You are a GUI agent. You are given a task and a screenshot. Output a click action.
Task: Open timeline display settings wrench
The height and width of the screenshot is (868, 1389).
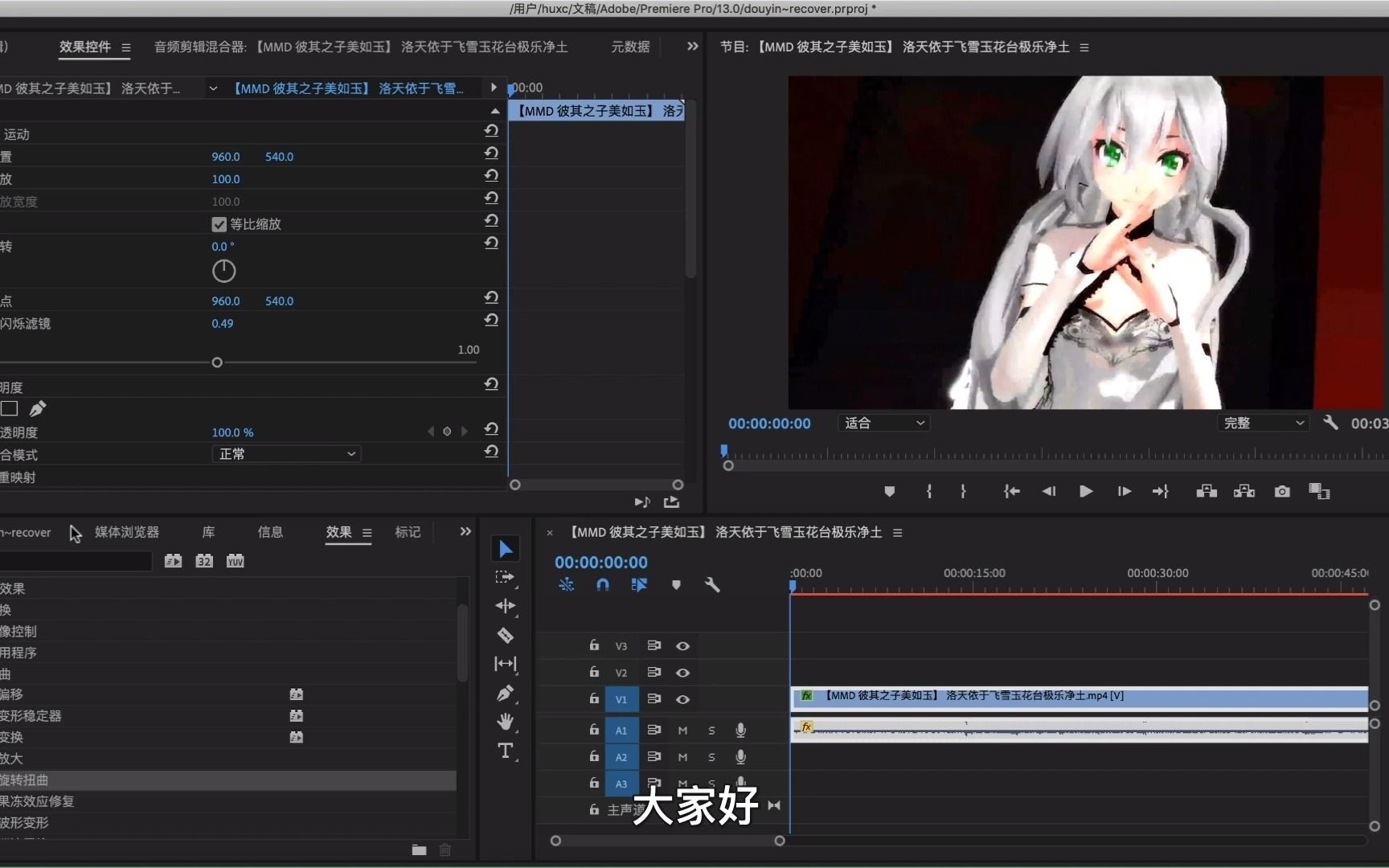point(712,585)
